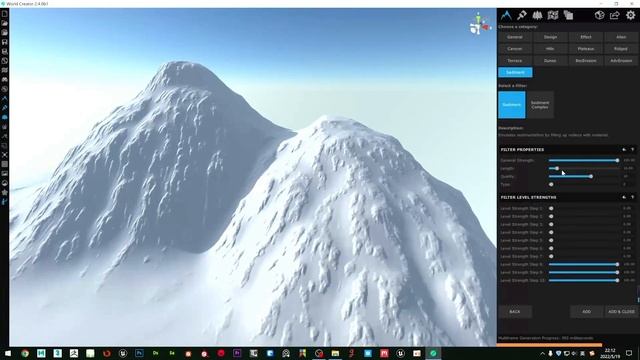Select the Canyon category
Viewport: 640px width, 360px height.
[515, 49]
